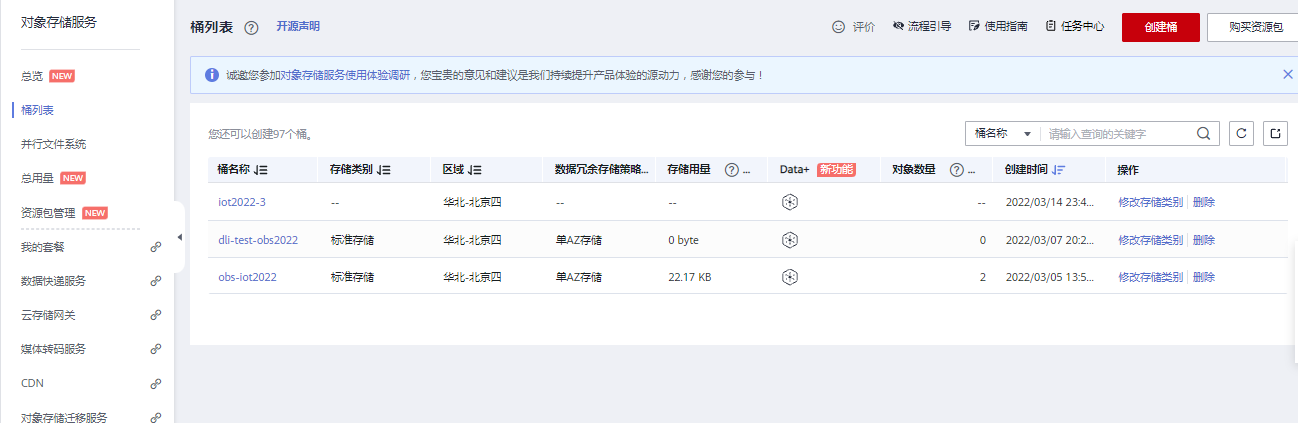Click the 您还可以创建97个桶 text

[x=261, y=133]
